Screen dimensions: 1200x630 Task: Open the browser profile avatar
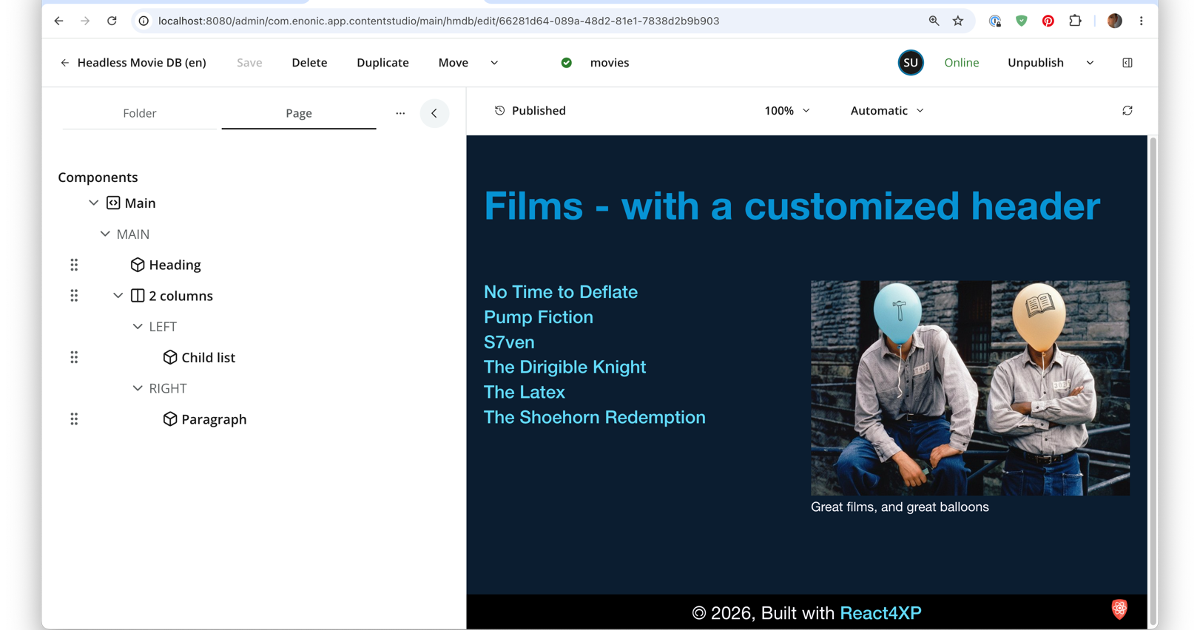1115,21
